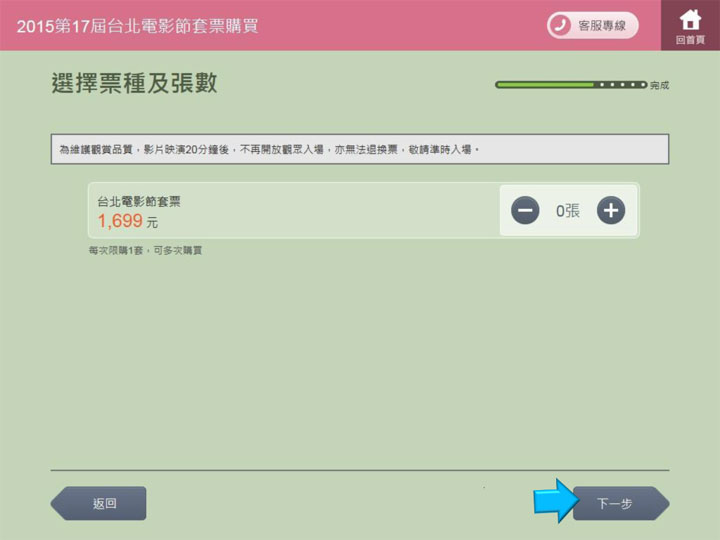Click the 2015第17屆台北電影節套票購買 header title

pos(137,25)
